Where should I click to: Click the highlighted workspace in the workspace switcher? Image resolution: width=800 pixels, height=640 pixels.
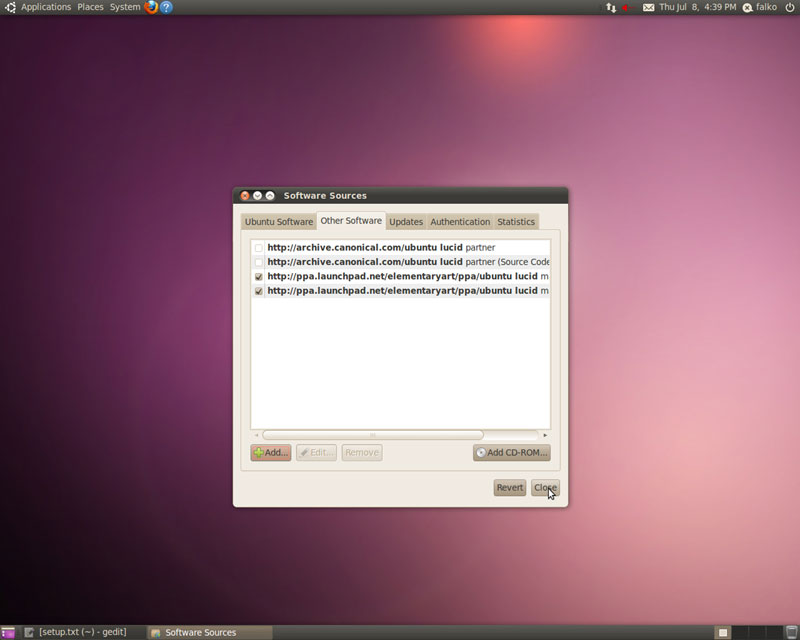[x=722, y=632]
